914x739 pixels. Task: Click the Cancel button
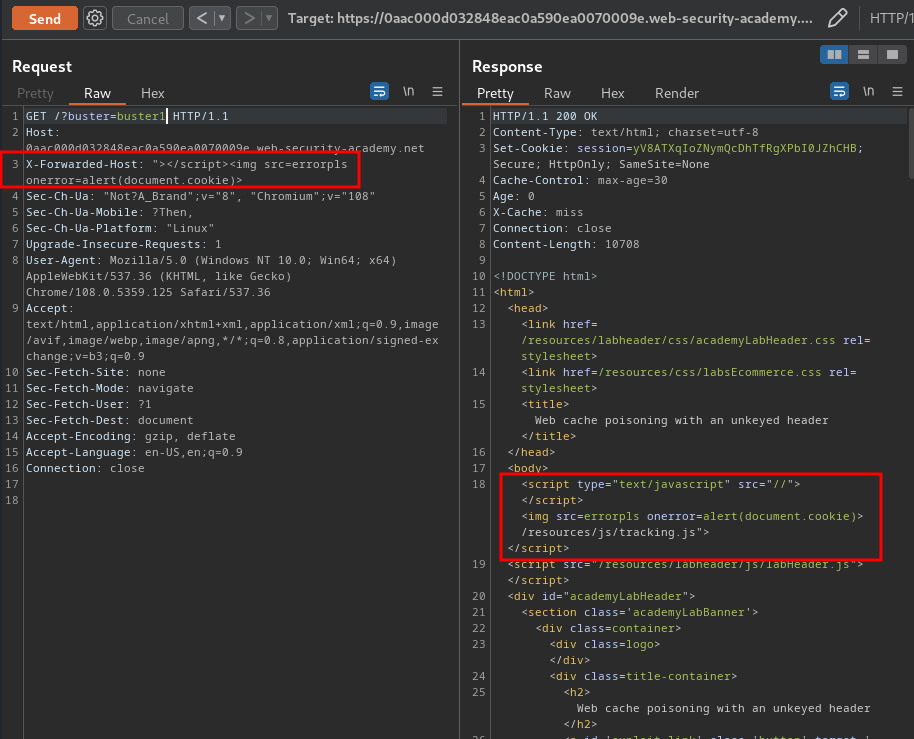click(147, 19)
